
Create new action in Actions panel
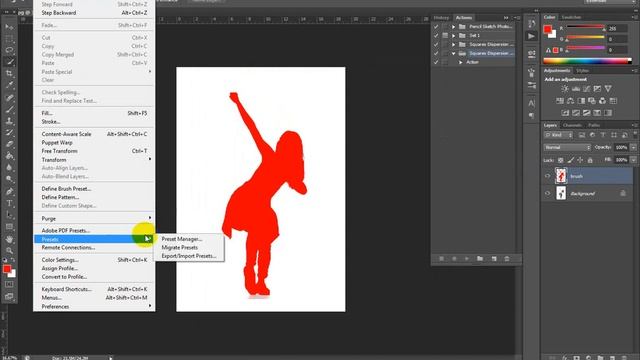[494, 259]
